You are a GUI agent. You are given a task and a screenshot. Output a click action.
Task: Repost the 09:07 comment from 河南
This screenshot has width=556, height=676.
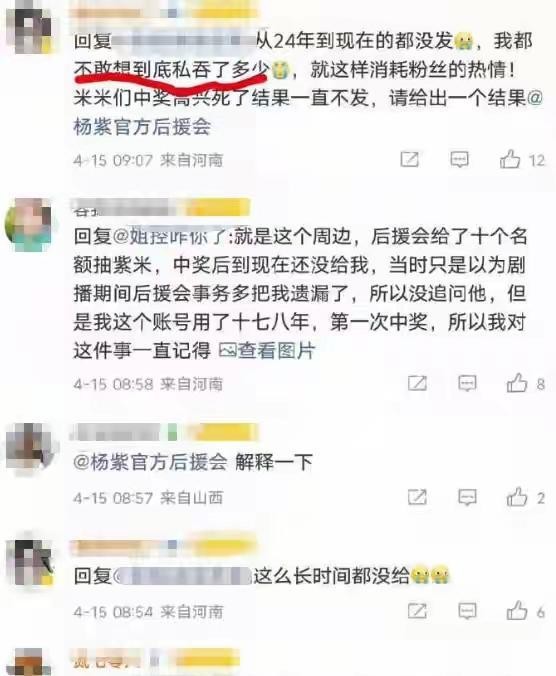pos(409,160)
